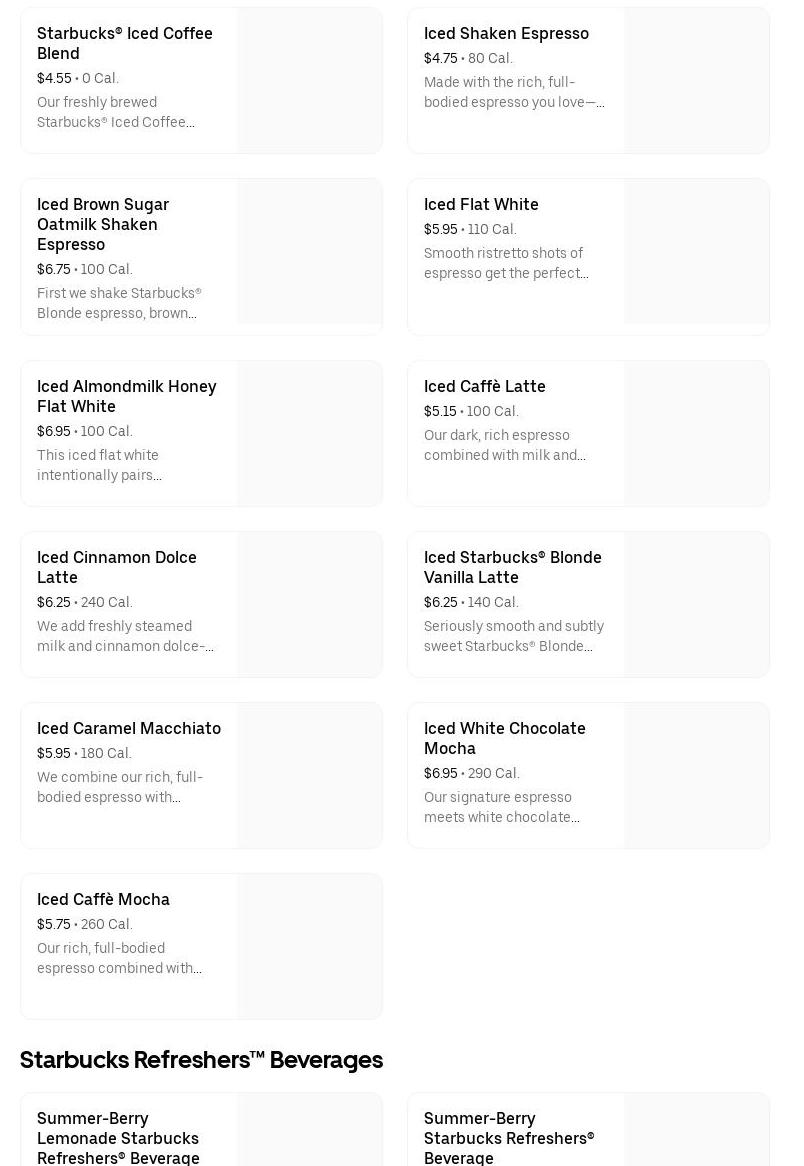Screen dimensions: 804x1166
Task: Choose the Iced Caffè Mocha title
Action: (103, 899)
